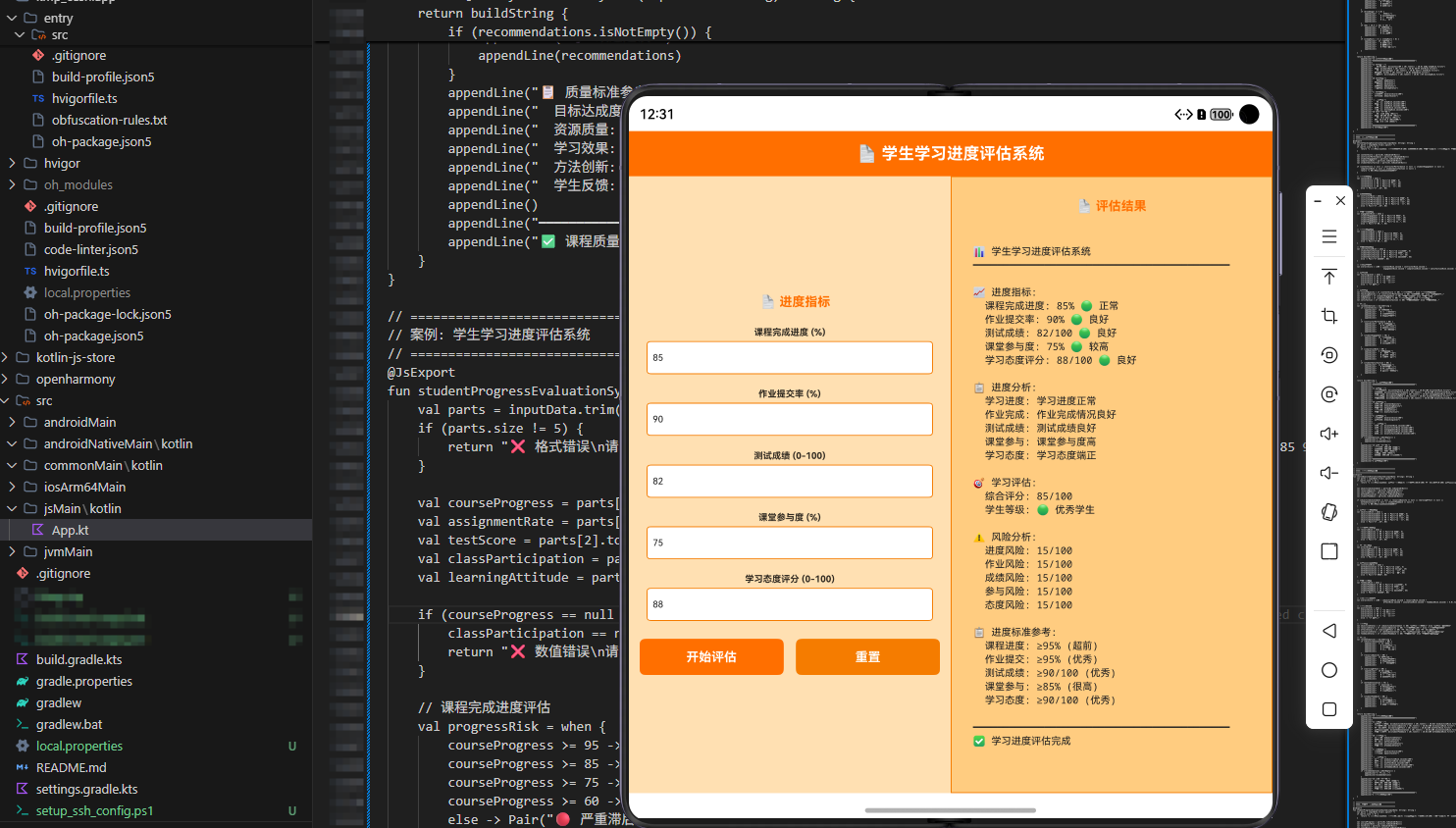
Task: Rotate emulator left with rotate icon
Action: (1329, 355)
